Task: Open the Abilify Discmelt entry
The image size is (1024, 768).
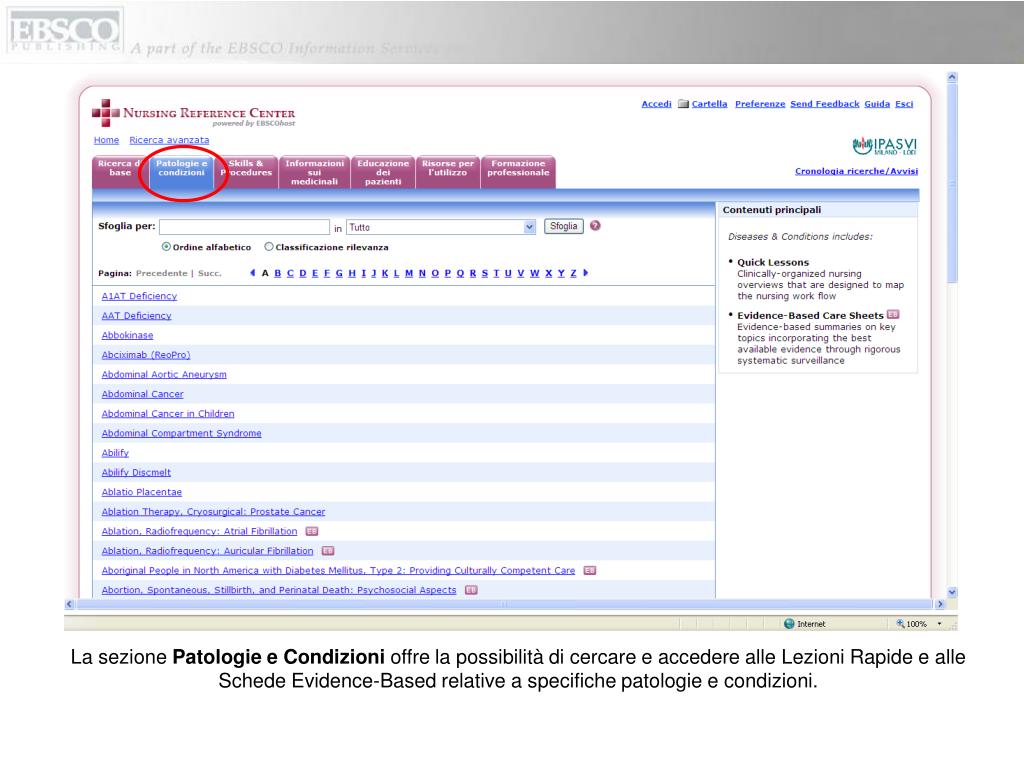Action: (x=136, y=473)
